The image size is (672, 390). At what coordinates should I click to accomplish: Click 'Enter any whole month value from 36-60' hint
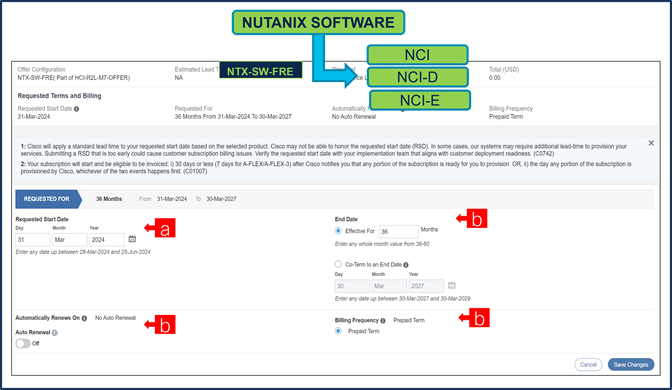tap(382, 244)
